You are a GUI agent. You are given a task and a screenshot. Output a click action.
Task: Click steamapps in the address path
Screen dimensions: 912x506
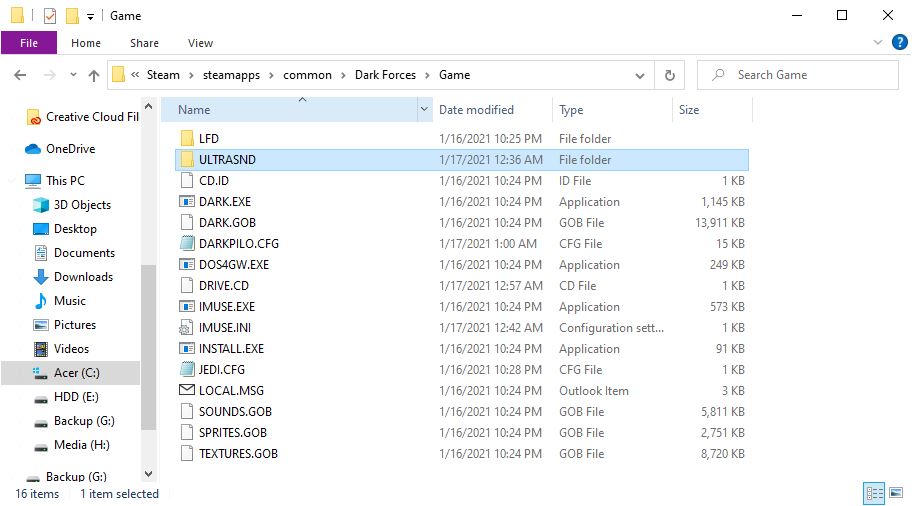231,75
